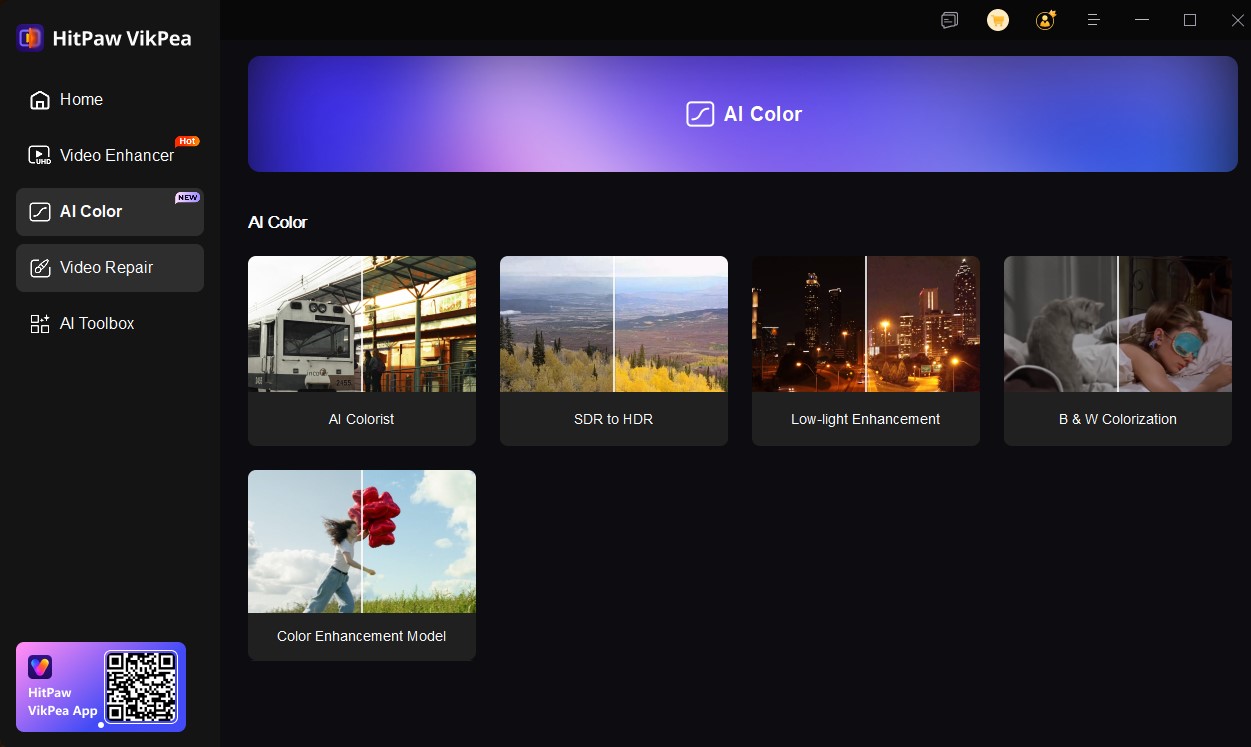
Task: Open Video Enhancer section
Action: 116,156
